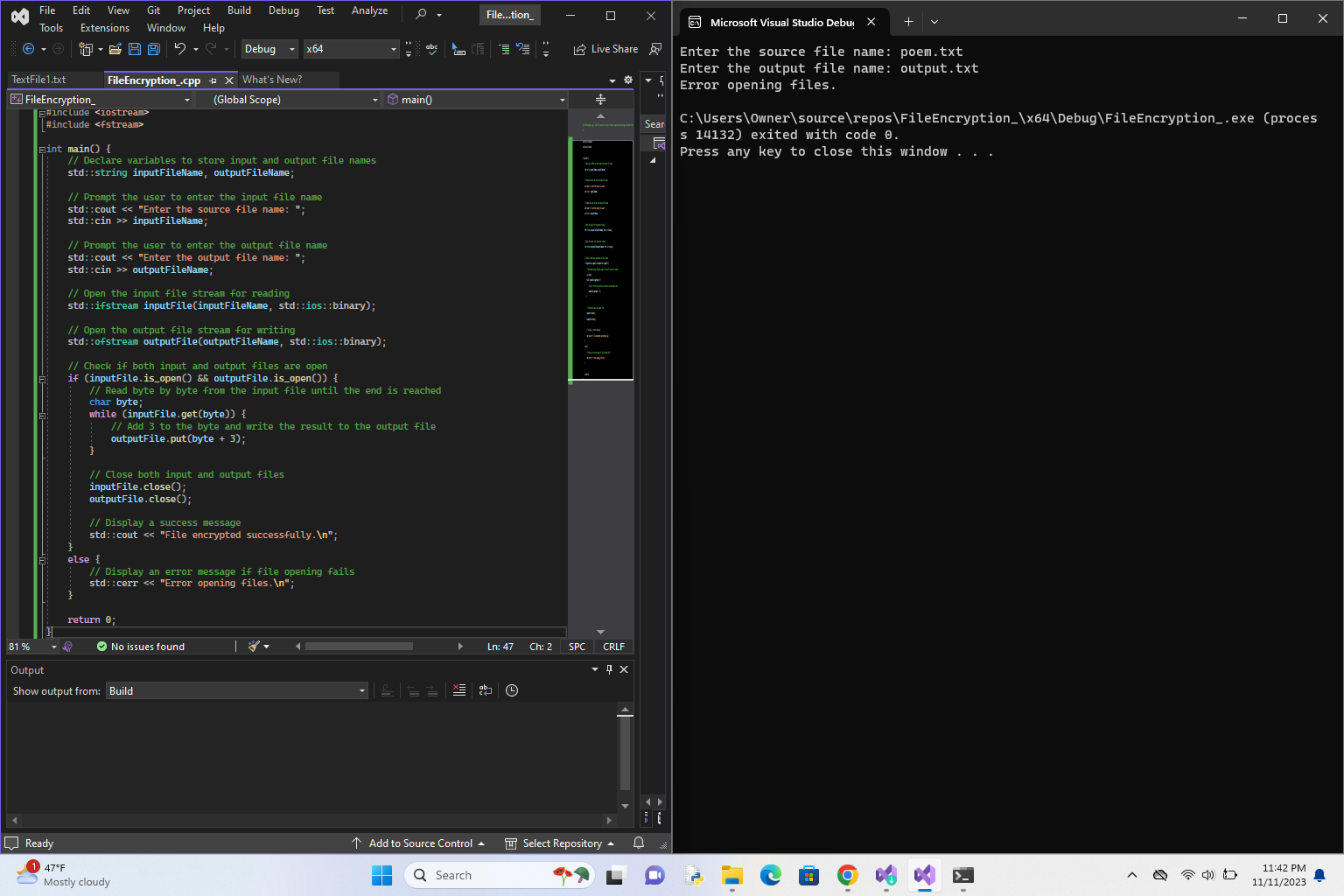Click the Undo arrow icon
The image size is (1344, 896).
179,49
